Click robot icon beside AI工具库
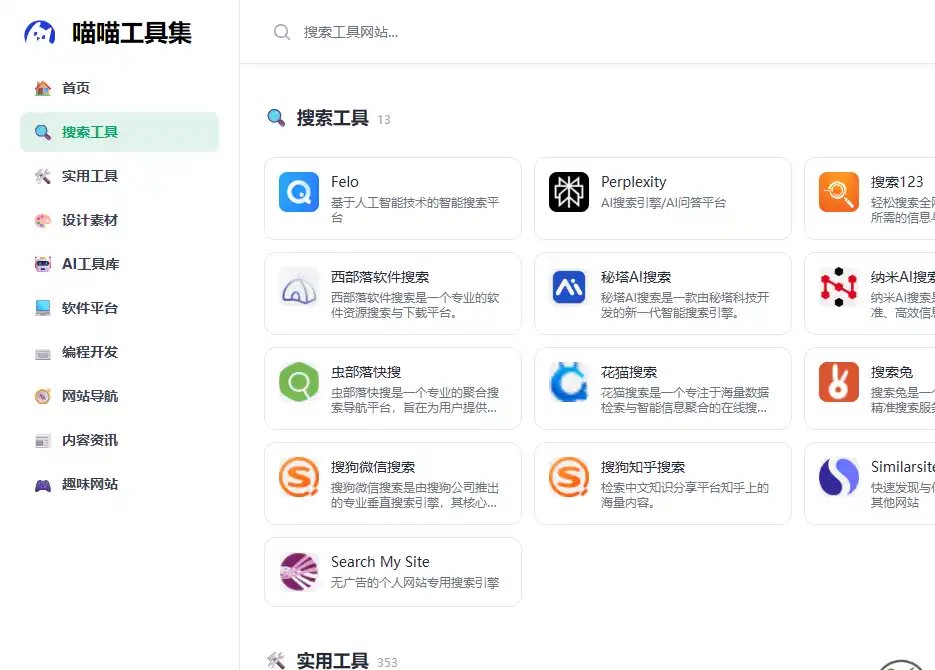The width and height of the screenshot is (935, 670). click(x=43, y=264)
